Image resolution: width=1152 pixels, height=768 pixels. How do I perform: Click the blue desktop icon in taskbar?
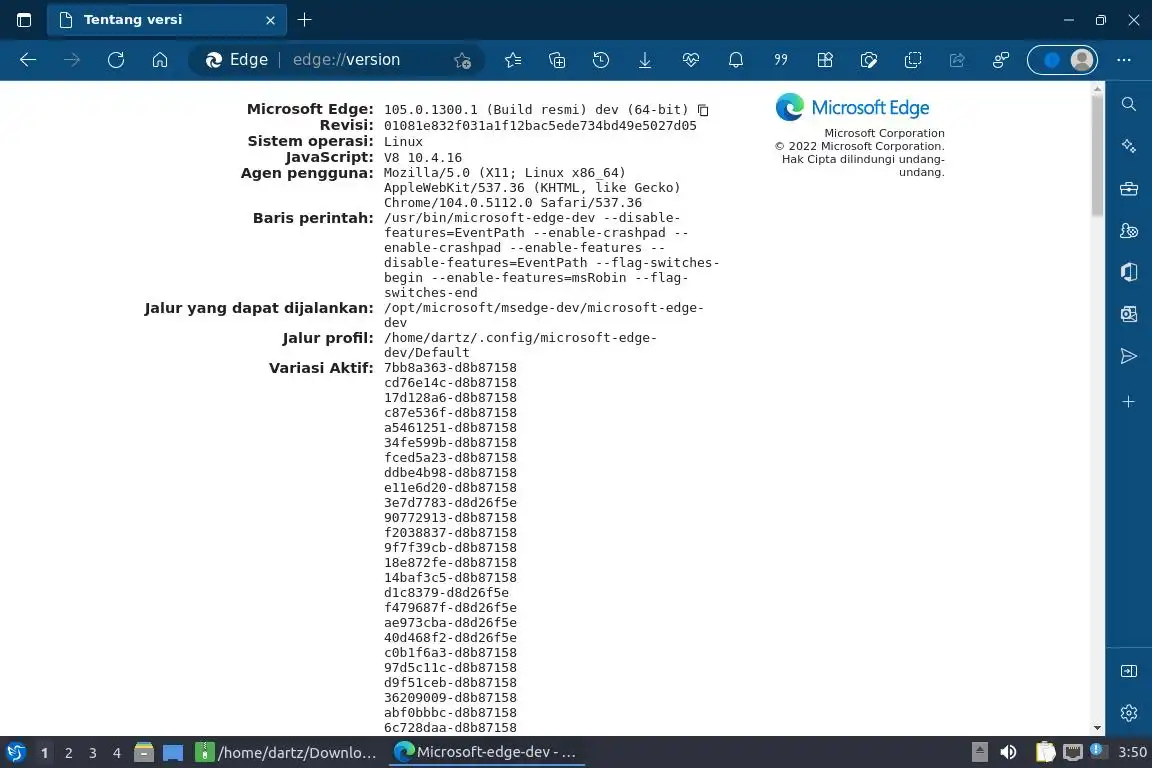(x=173, y=753)
